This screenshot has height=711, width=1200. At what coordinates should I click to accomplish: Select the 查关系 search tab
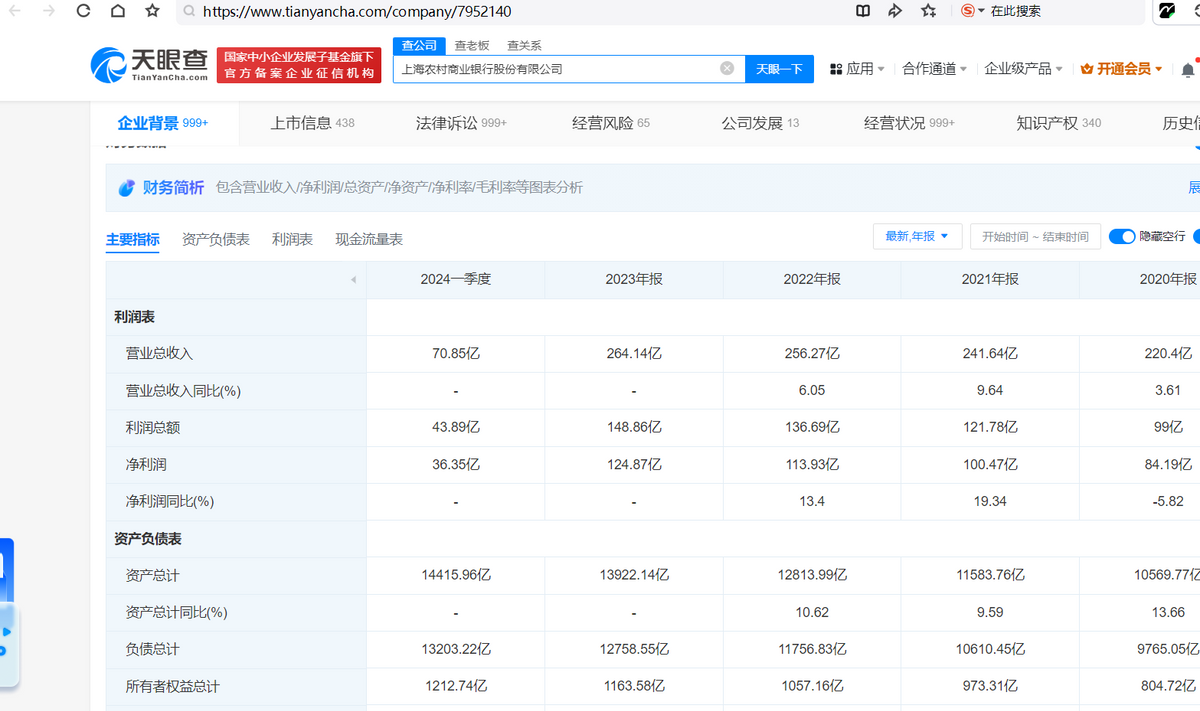click(524, 45)
